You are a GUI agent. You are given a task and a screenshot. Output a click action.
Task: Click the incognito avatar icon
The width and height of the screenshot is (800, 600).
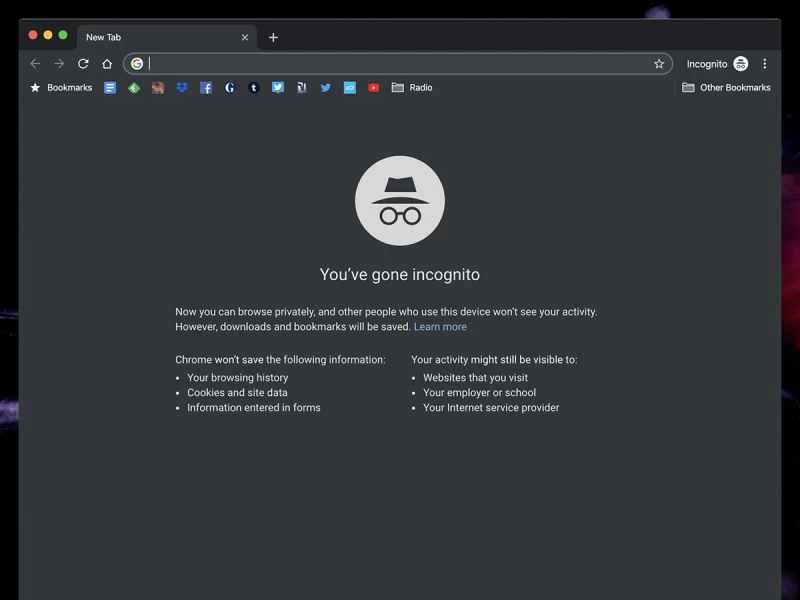click(739, 63)
